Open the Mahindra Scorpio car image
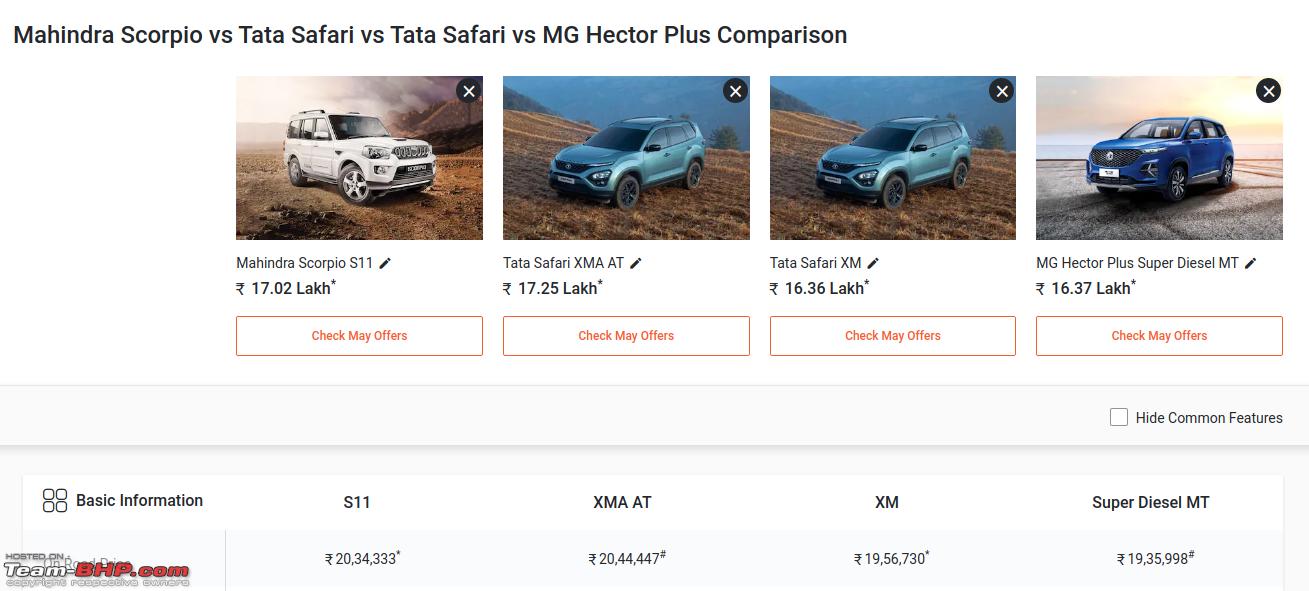This screenshot has width=1309, height=591. (359, 158)
